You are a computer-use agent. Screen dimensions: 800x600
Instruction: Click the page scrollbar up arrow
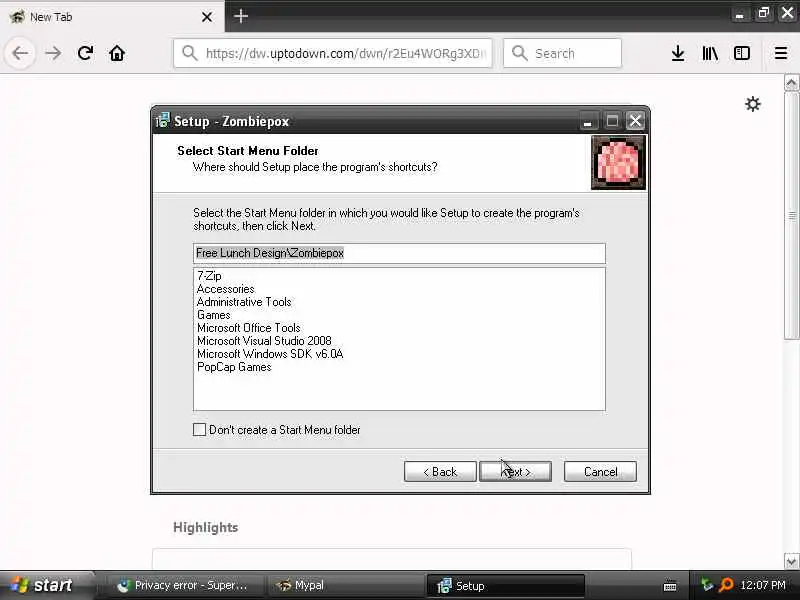[x=791, y=83]
